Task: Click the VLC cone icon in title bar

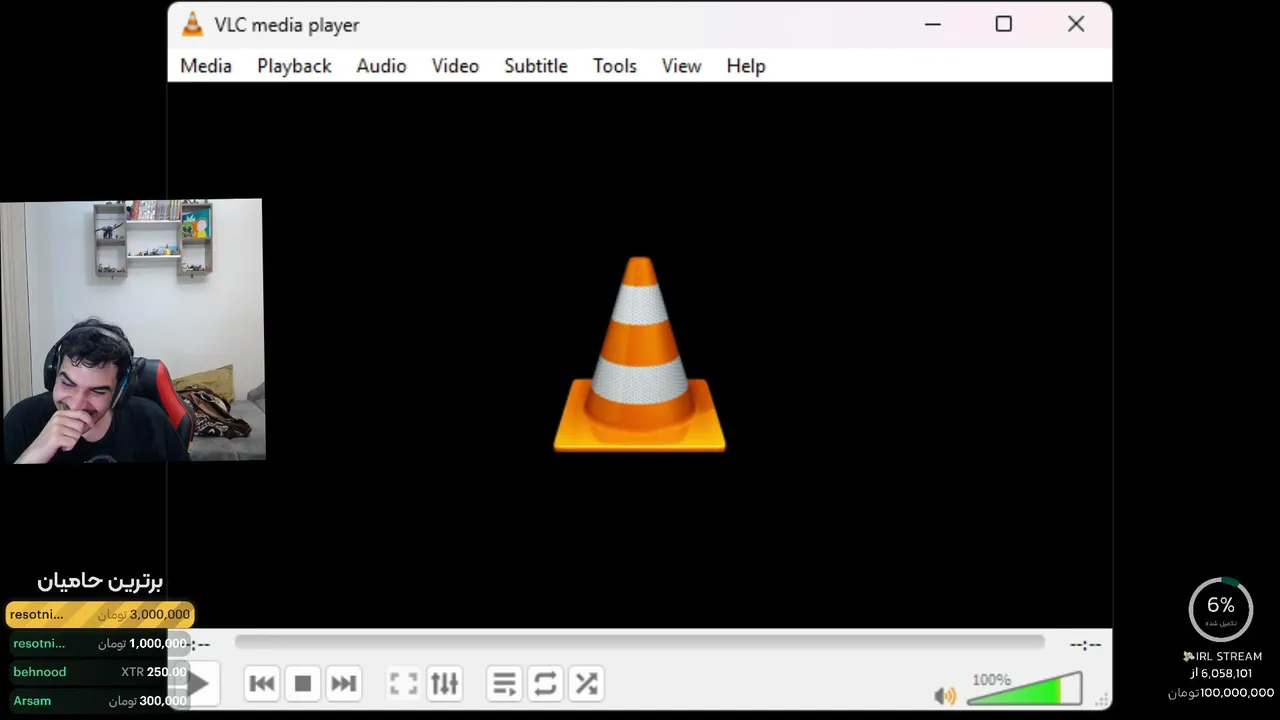Action: [192, 25]
